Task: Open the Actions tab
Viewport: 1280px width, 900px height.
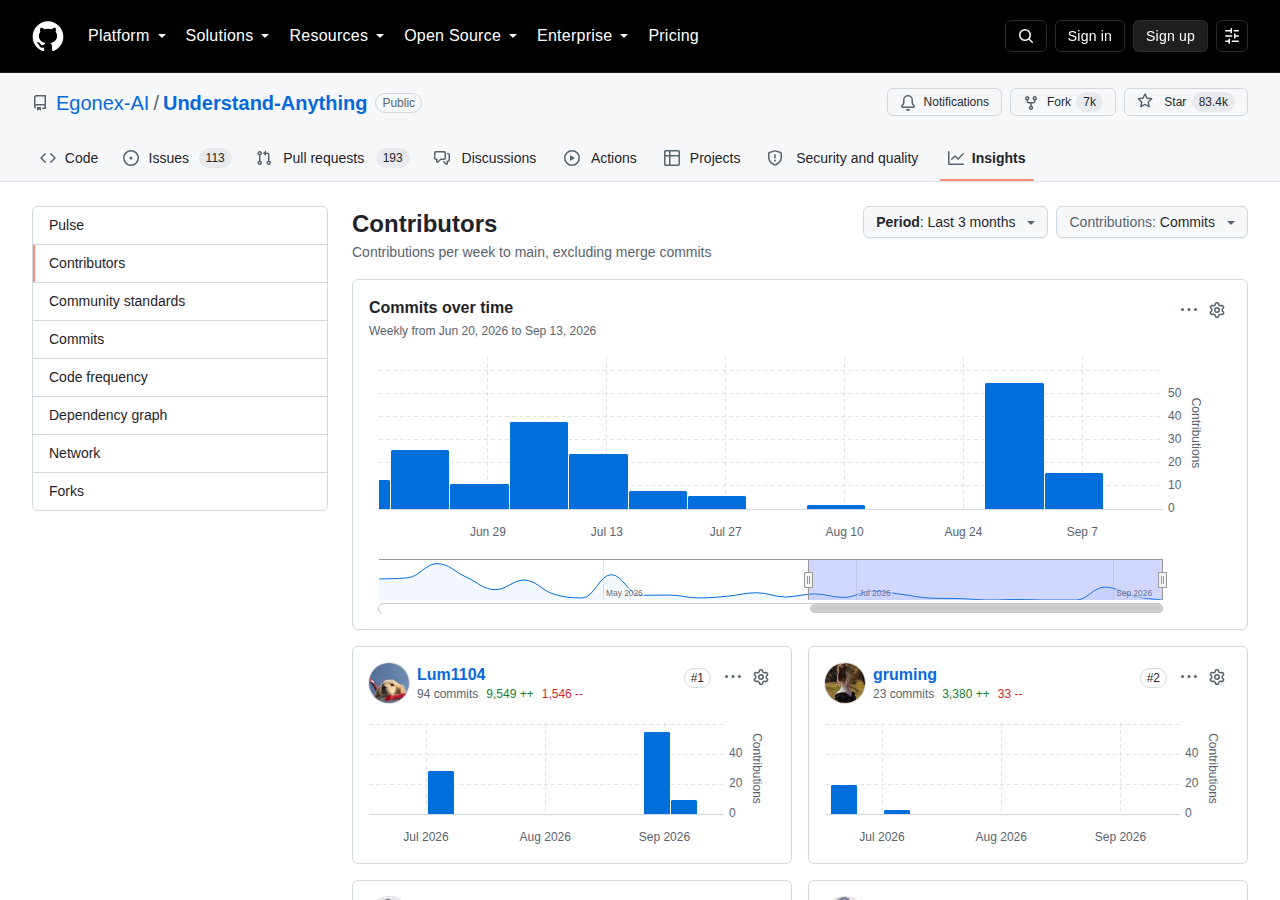Action: (x=600, y=158)
